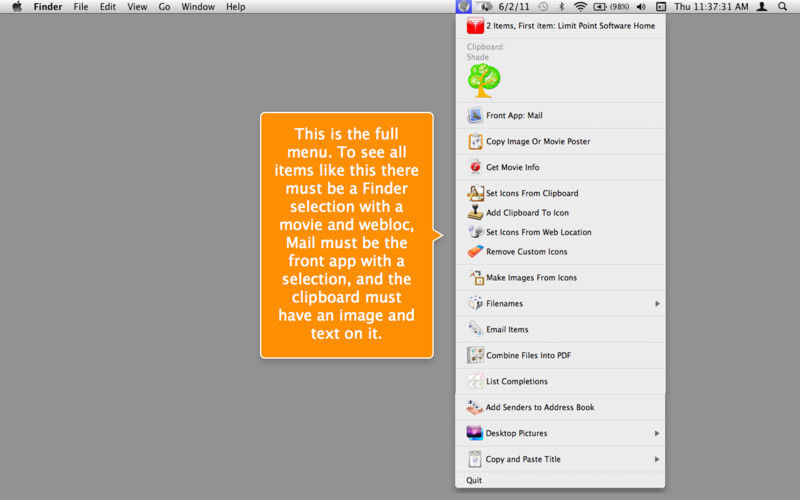Expand the Desktop Pictures submenu arrow
Image resolution: width=800 pixels, height=500 pixels.
[x=657, y=433]
